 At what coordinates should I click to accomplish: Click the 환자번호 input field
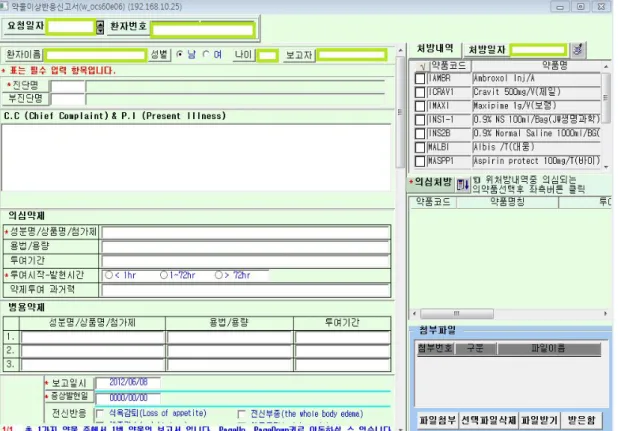[203, 30]
